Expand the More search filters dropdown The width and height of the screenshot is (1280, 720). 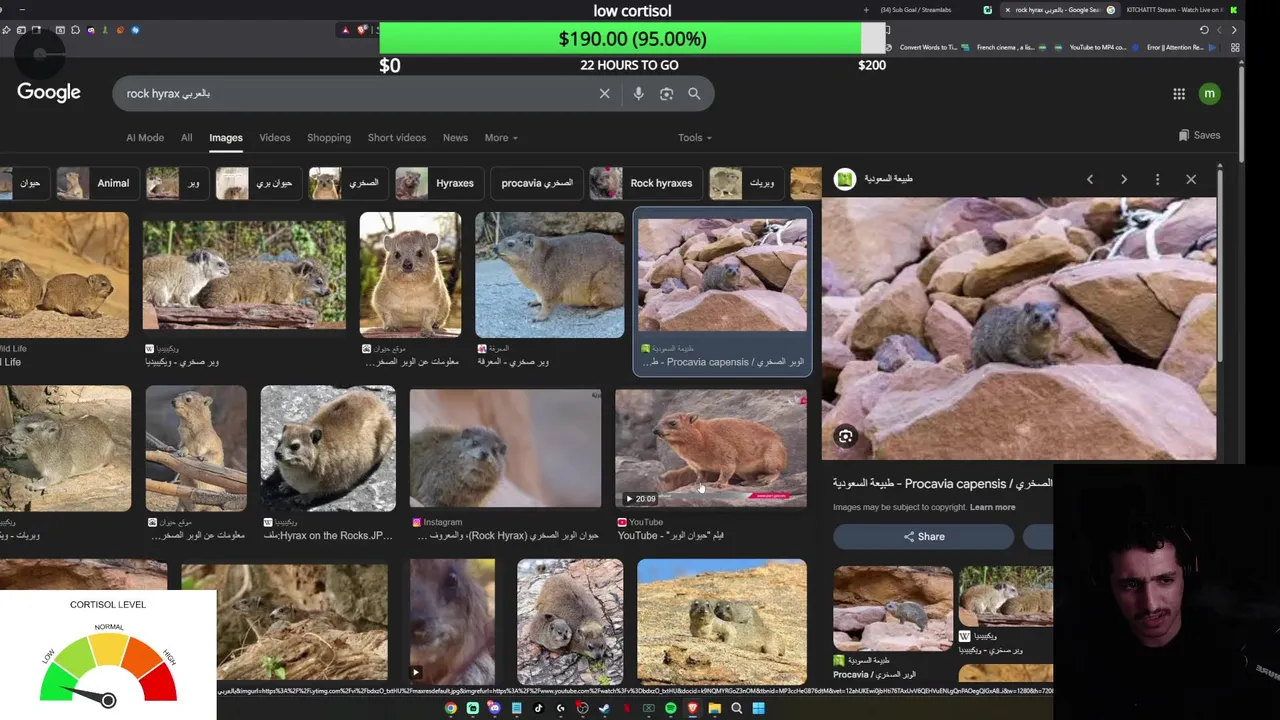coord(501,138)
